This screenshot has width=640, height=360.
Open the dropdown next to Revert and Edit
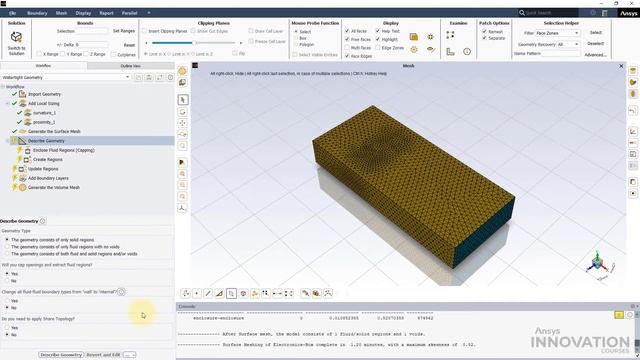point(129,355)
